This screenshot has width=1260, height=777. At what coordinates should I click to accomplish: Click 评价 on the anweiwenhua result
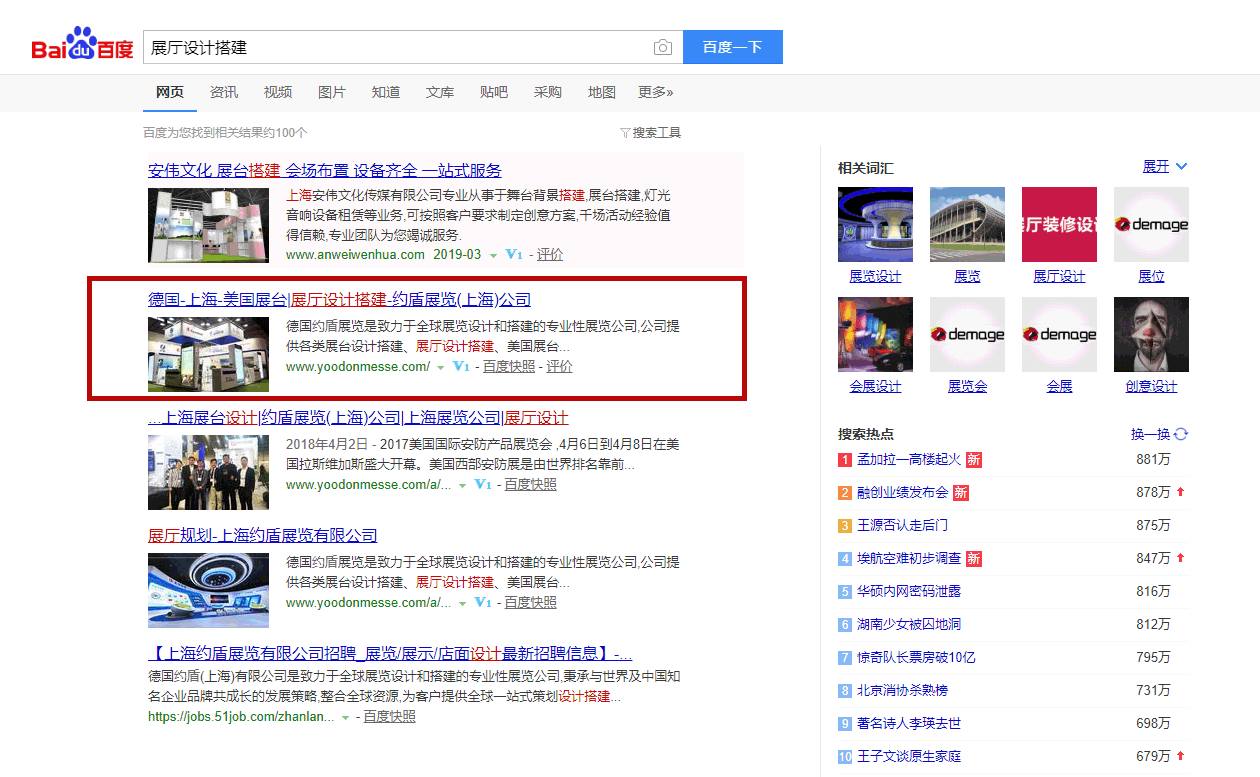pos(550,255)
